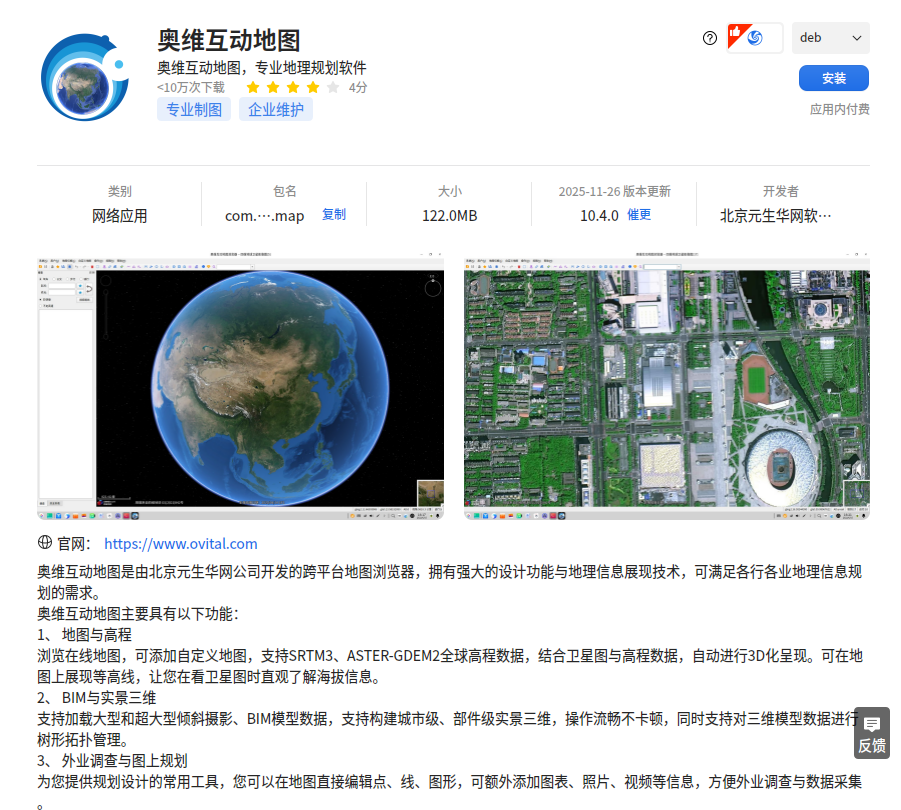The height and width of the screenshot is (810, 901).
Task: Click the help question mark icon
Action: [710, 38]
